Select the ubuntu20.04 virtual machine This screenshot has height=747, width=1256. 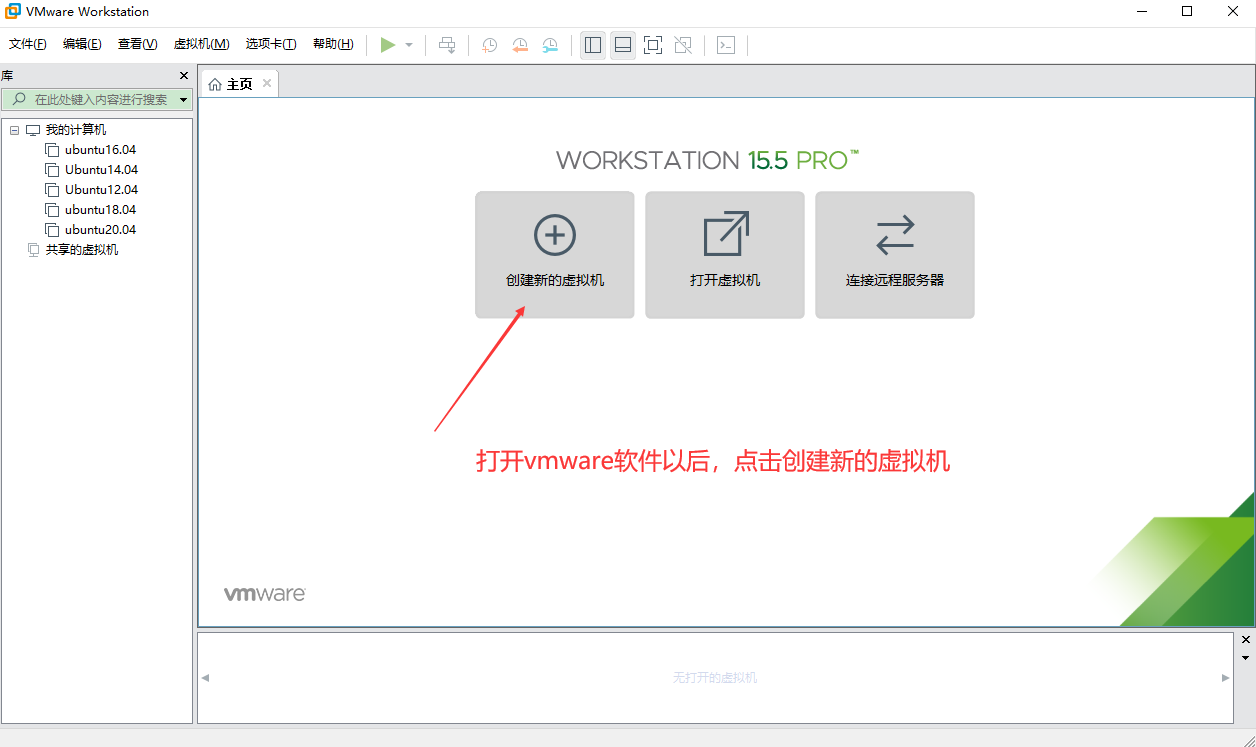[101, 230]
